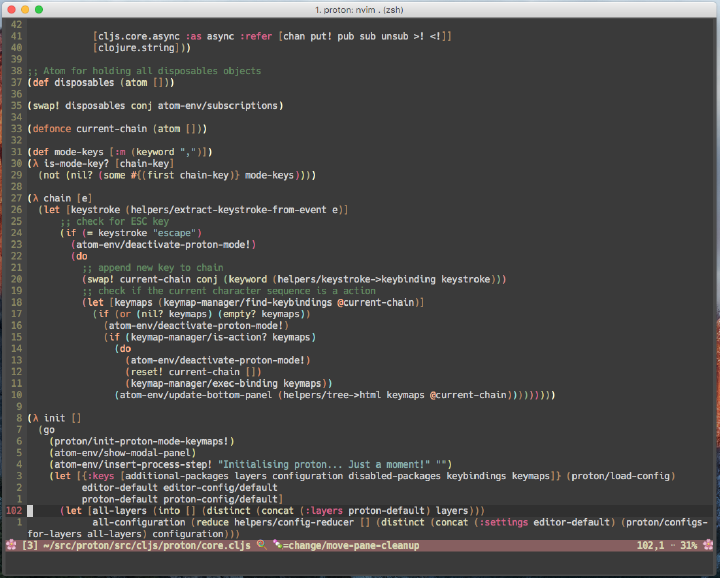The width and height of the screenshot is (720, 578).
Task: Click the comment 'check for ESC key'
Action: pyautogui.click(x=123, y=221)
